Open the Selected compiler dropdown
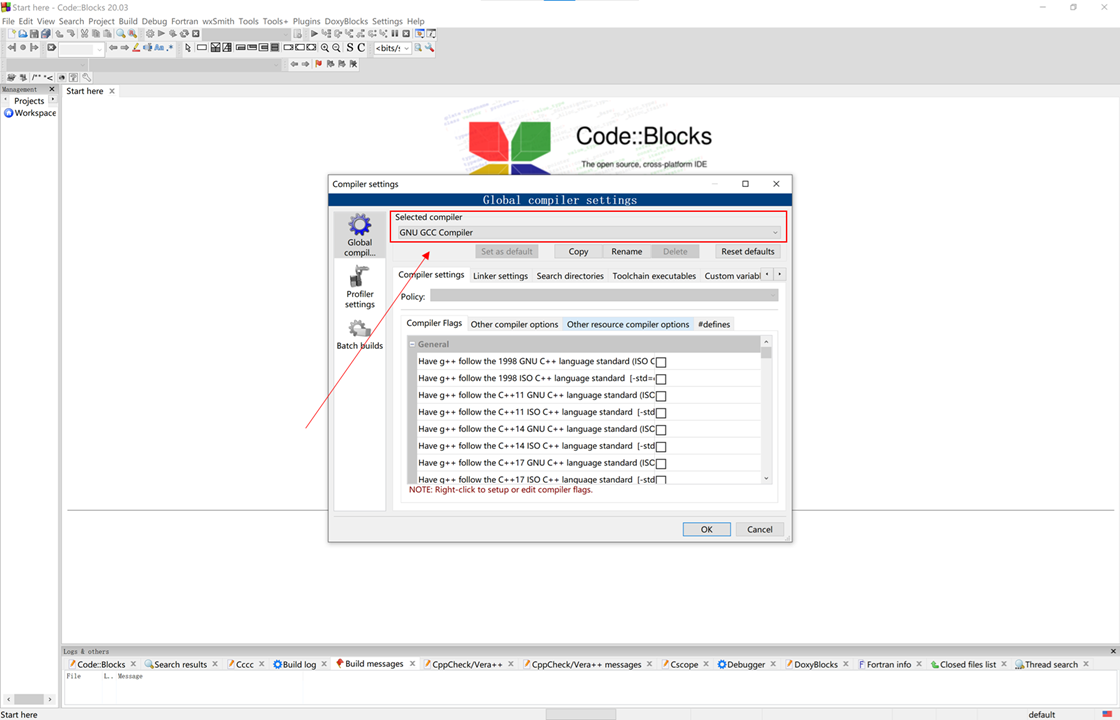The height and width of the screenshot is (720, 1120). tap(589, 233)
